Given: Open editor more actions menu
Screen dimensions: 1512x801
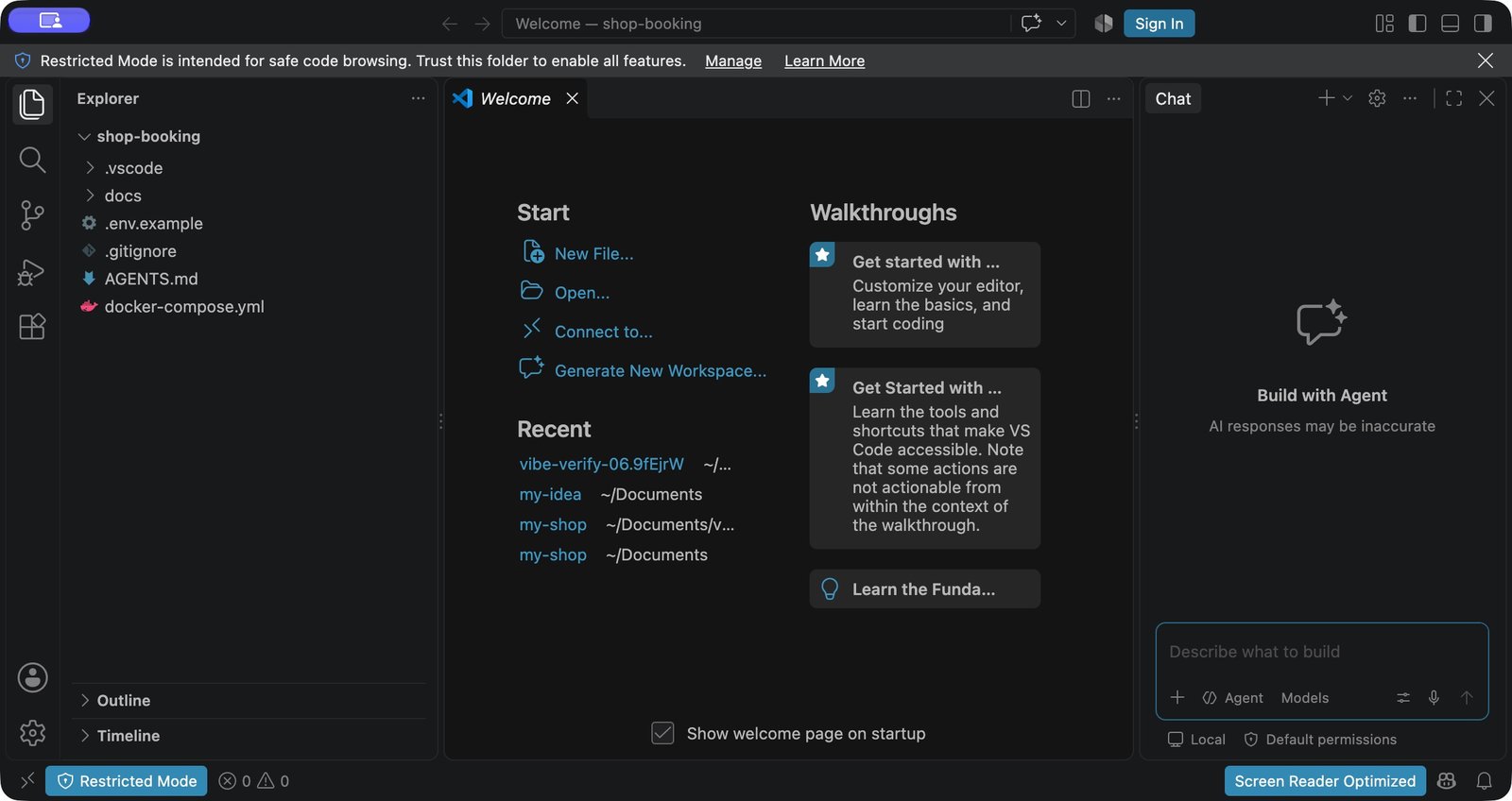Looking at the screenshot, I should [x=1114, y=99].
